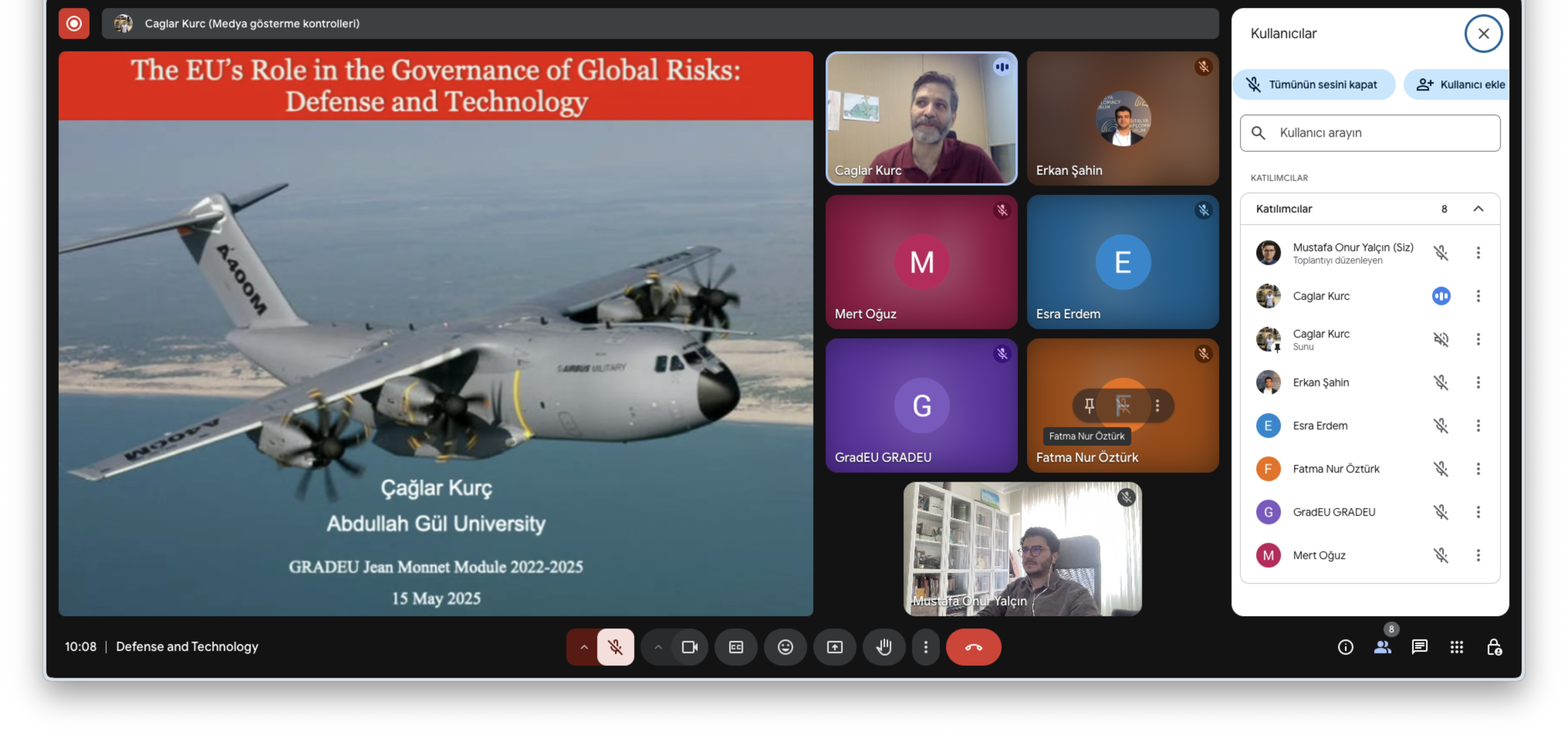
Task: Toggle the camera on or off
Action: (x=689, y=647)
